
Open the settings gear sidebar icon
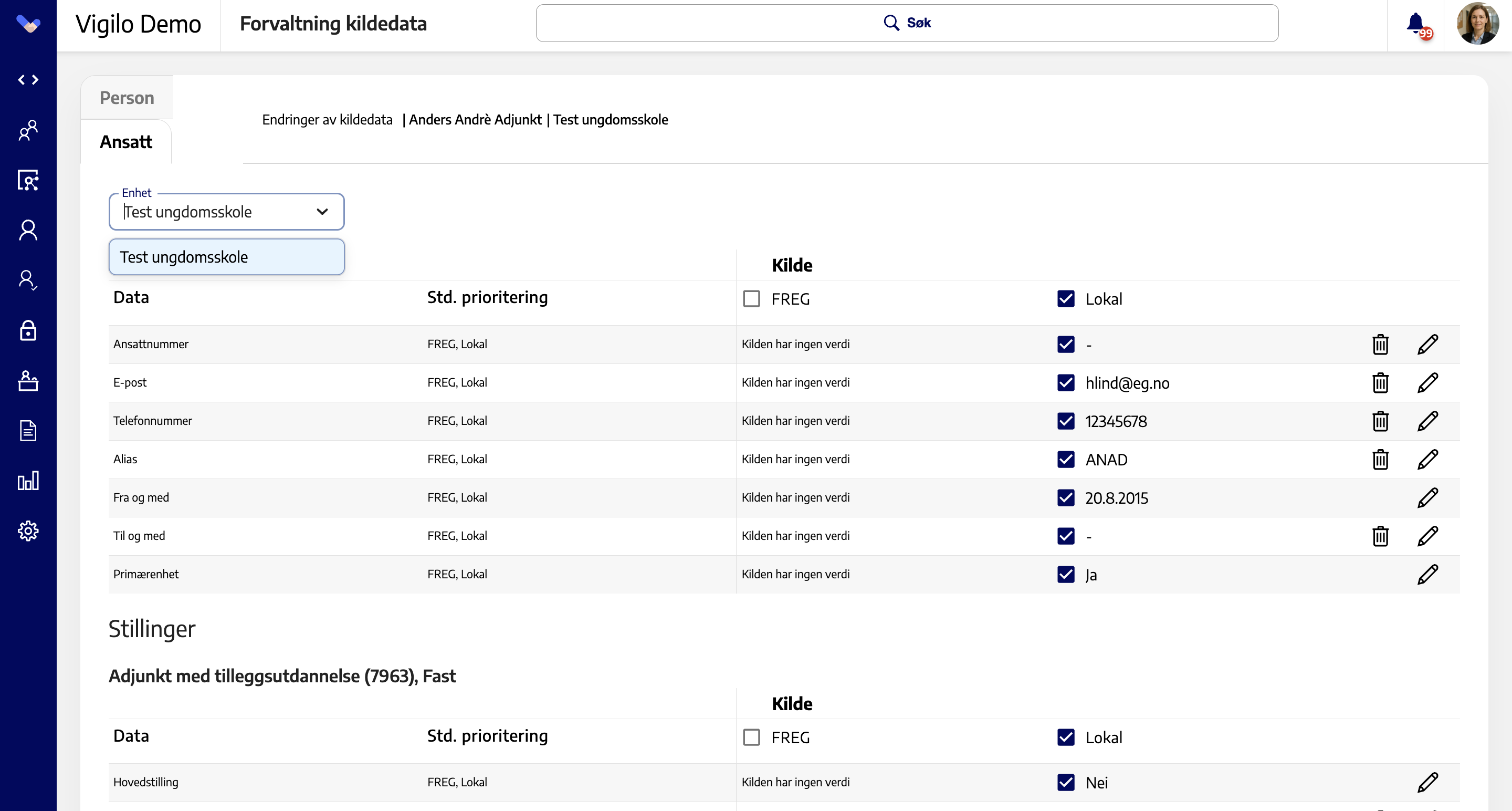(x=28, y=531)
